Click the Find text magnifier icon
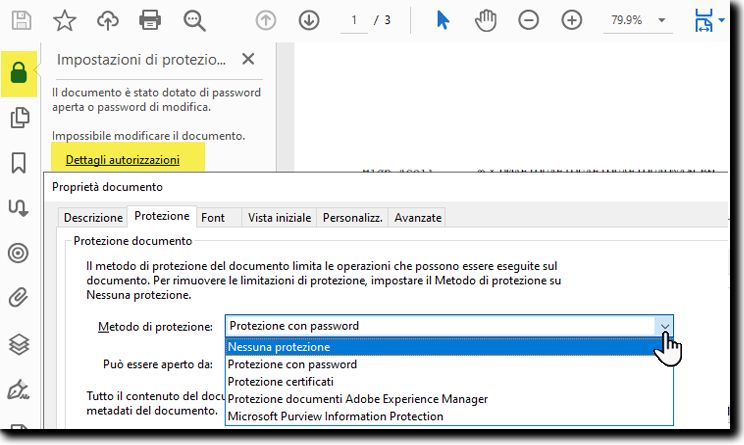The width and height of the screenshot is (744, 445). click(194, 21)
